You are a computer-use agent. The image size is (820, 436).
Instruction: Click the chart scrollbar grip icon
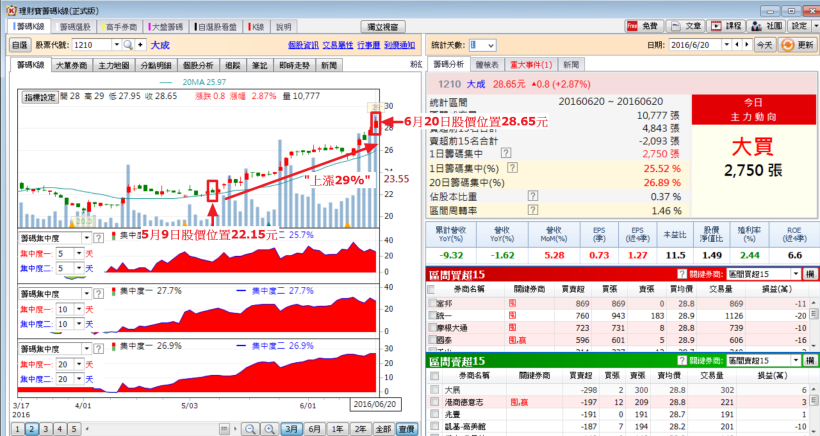224,429
